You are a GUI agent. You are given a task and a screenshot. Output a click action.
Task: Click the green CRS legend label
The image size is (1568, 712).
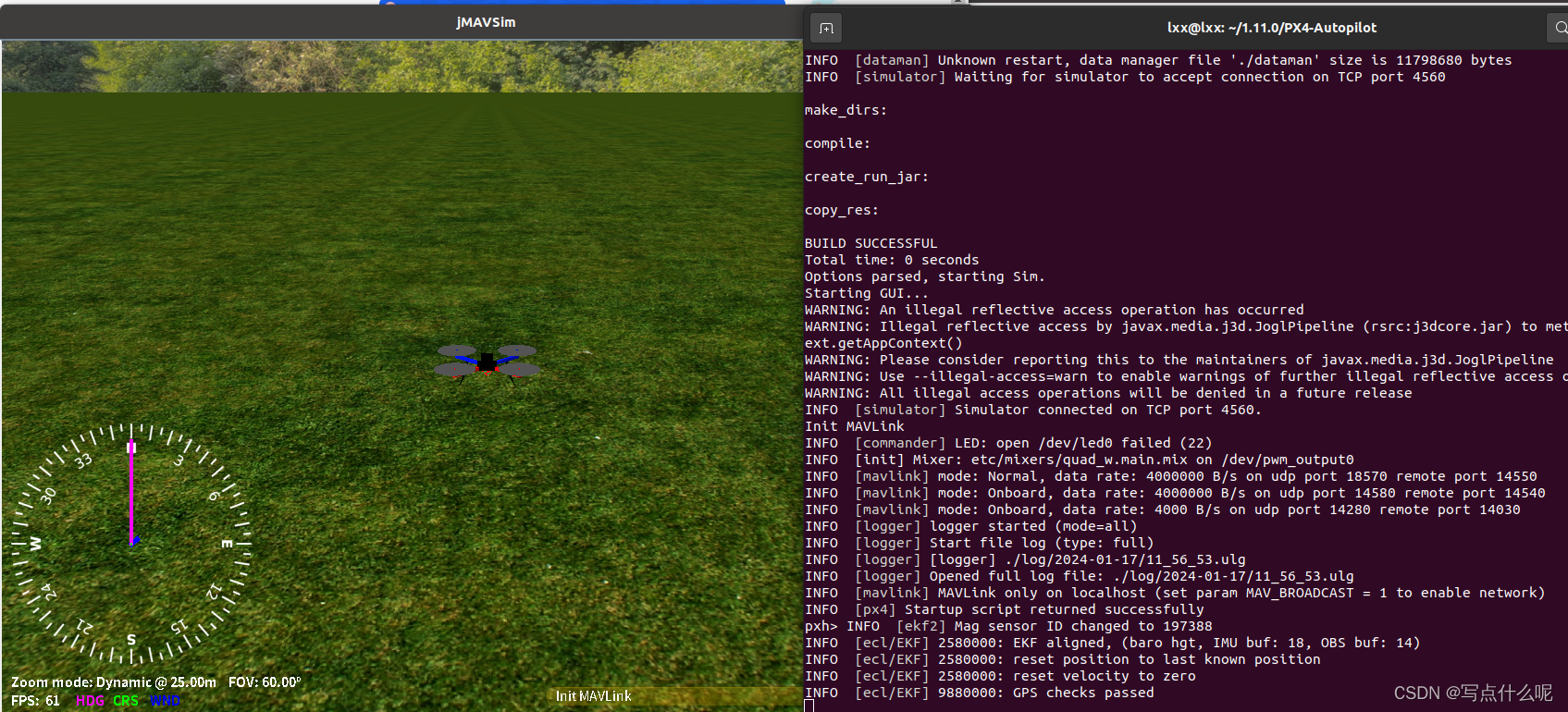point(126,701)
